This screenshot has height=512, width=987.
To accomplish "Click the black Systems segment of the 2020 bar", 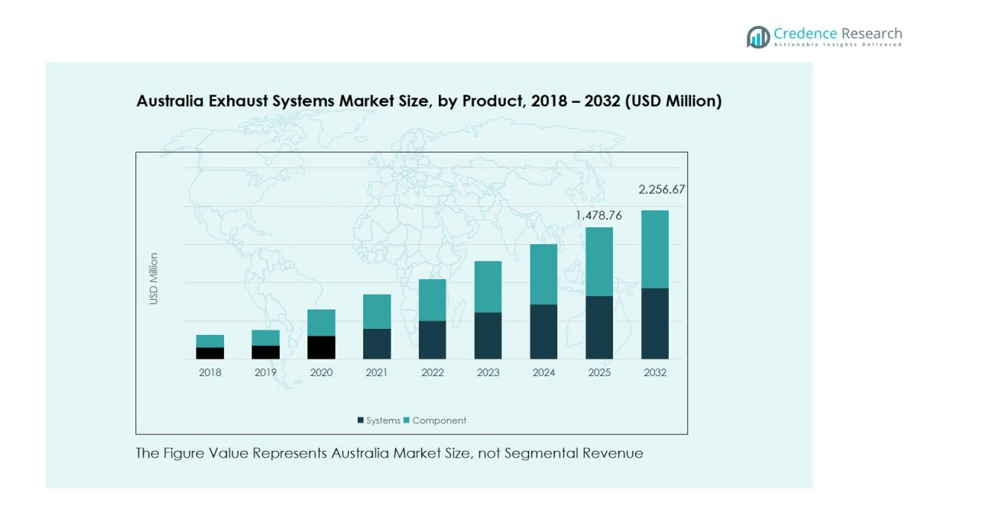I will pos(321,347).
